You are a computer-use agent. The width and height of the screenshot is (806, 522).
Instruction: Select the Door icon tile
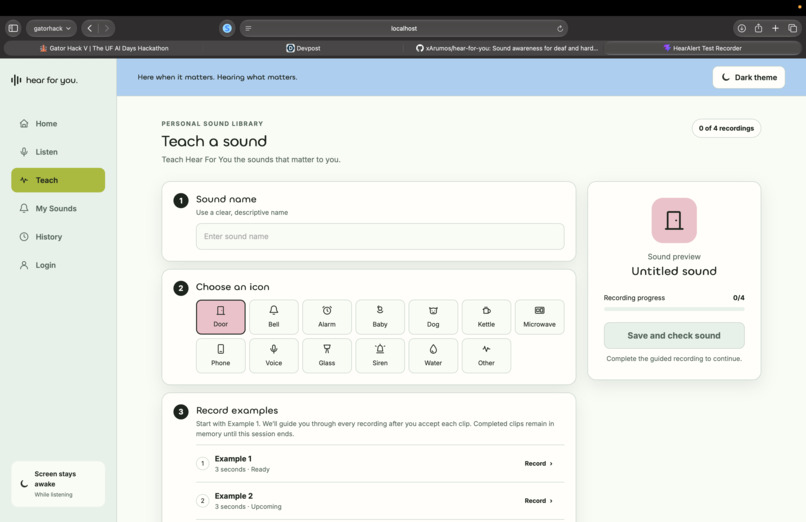tap(221, 317)
